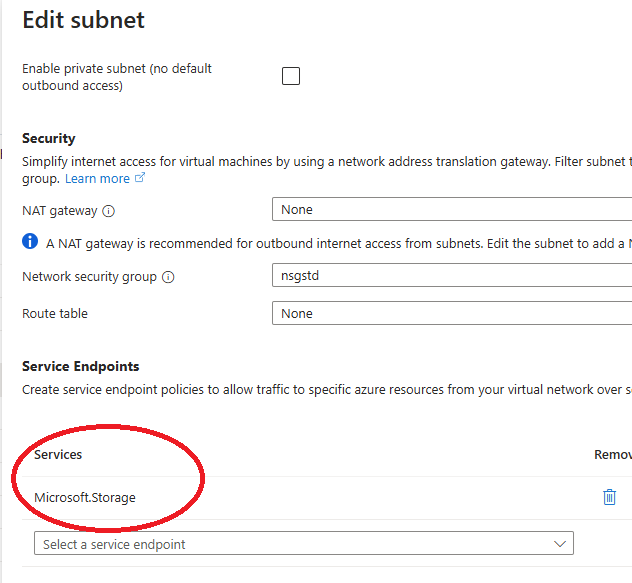The image size is (632, 583).
Task: Expand the Select a service endpoint dropdown chevron
Action: [559, 544]
